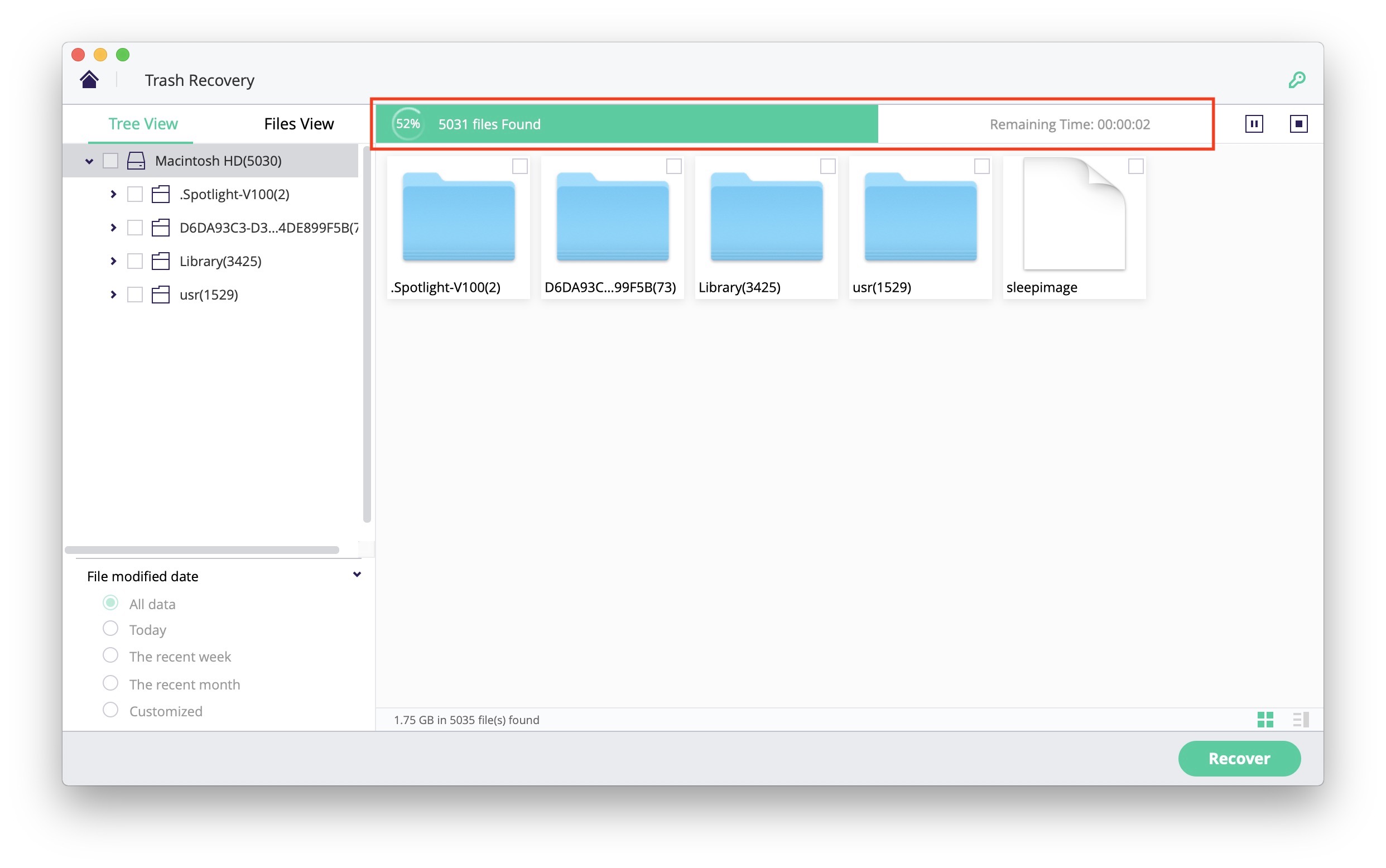This screenshot has width=1386, height=868.
Task: Select the Library(3425) folder thumbnail checkbox
Action: point(827,166)
